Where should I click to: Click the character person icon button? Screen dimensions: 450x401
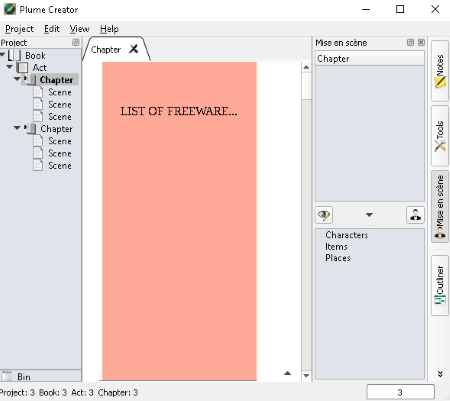pos(415,215)
